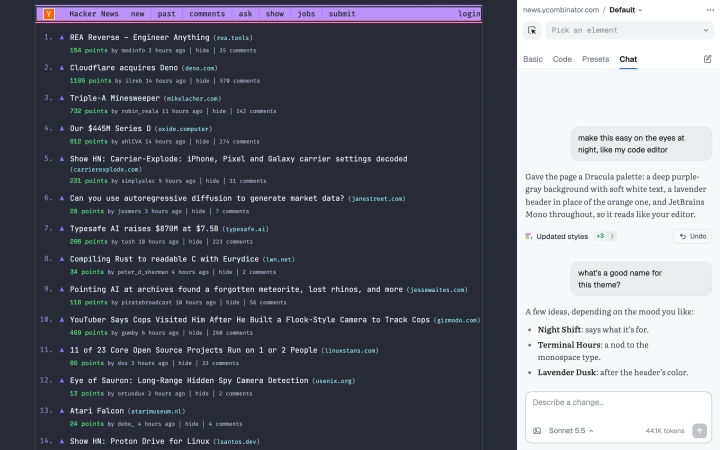Hide the Triple-A Minesweeper story
The width and height of the screenshot is (720, 450).
[x=219, y=111]
